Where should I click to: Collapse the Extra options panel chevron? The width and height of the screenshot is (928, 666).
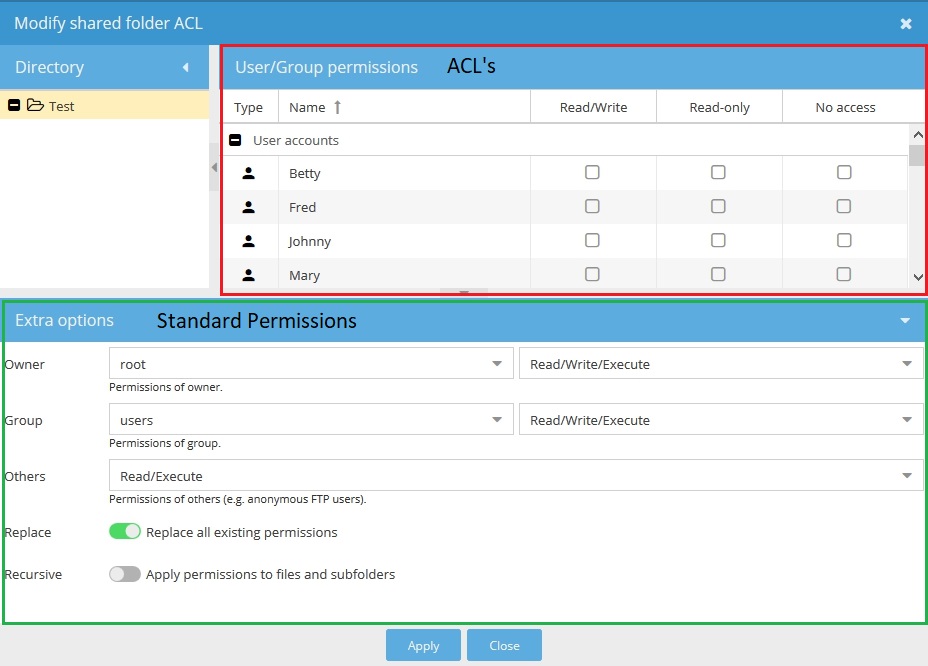908,321
